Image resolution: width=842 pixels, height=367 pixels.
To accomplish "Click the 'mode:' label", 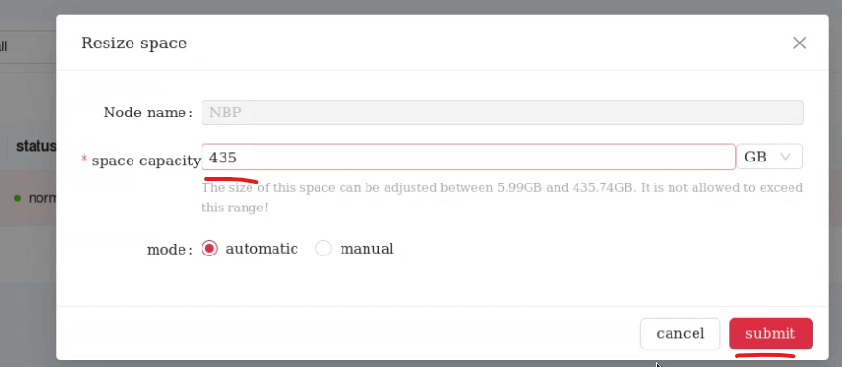I will [170, 250].
